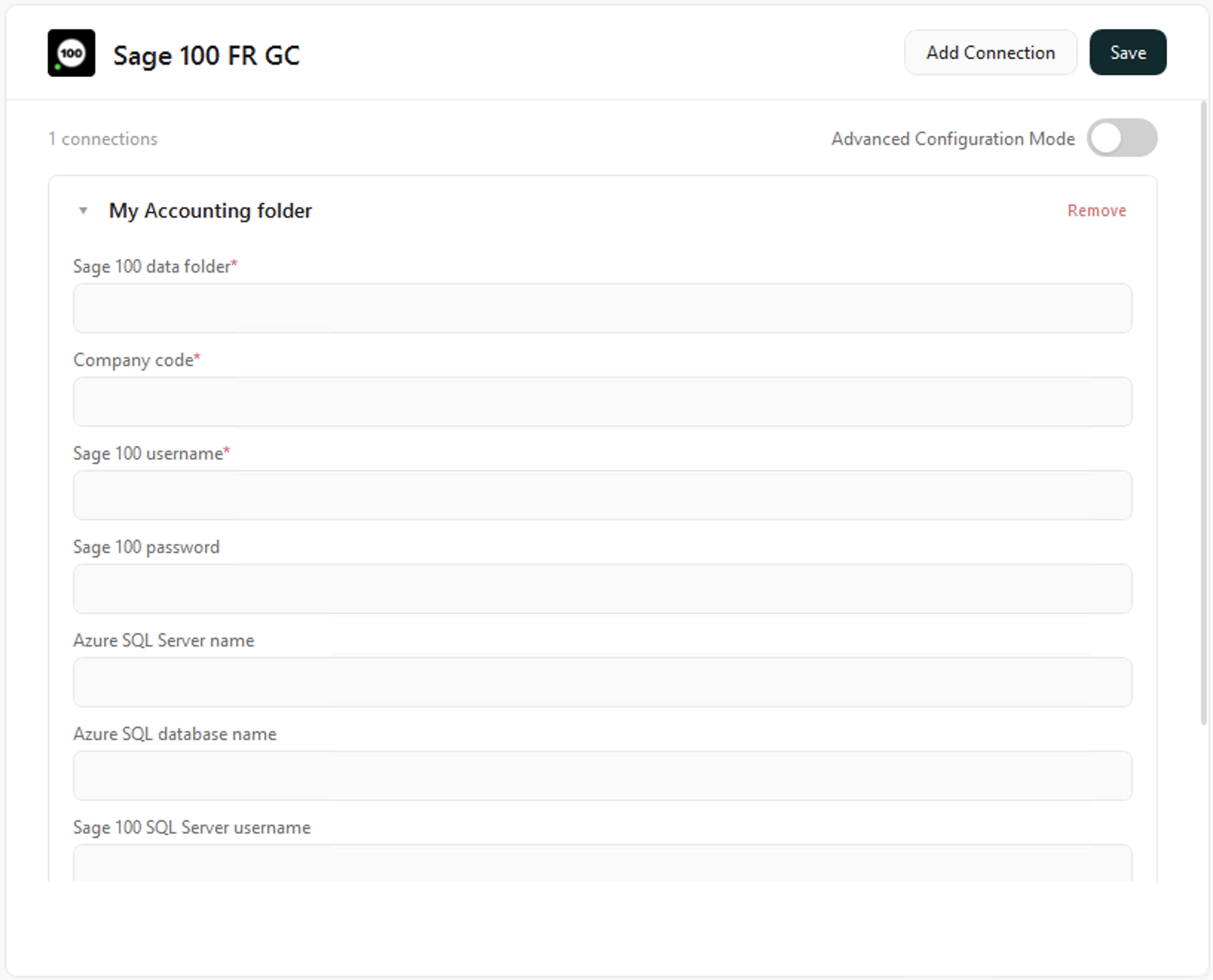Remove the My Accounting folder connection
This screenshot has width=1213, height=980.
(x=1096, y=211)
